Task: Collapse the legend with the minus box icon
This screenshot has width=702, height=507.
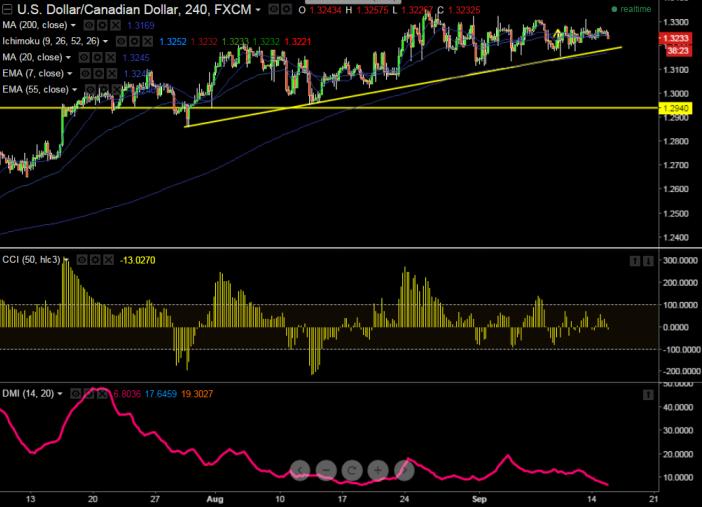Action: pos(7,9)
